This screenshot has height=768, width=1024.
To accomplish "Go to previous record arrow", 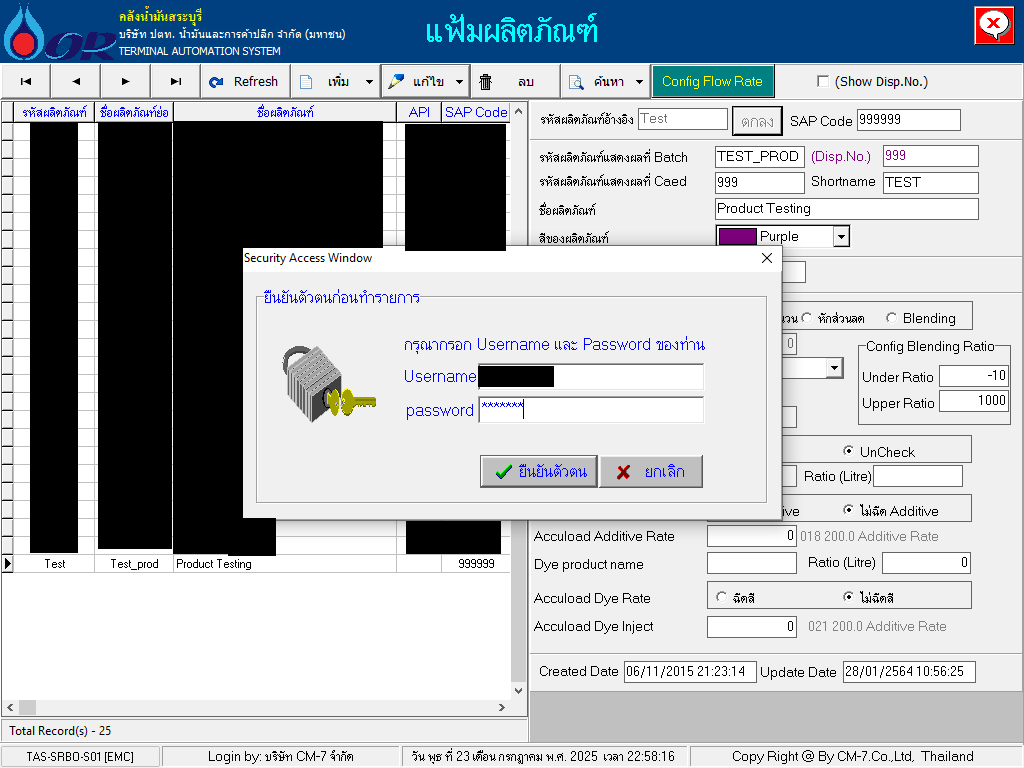I will pyautogui.click(x=76, y=82).
